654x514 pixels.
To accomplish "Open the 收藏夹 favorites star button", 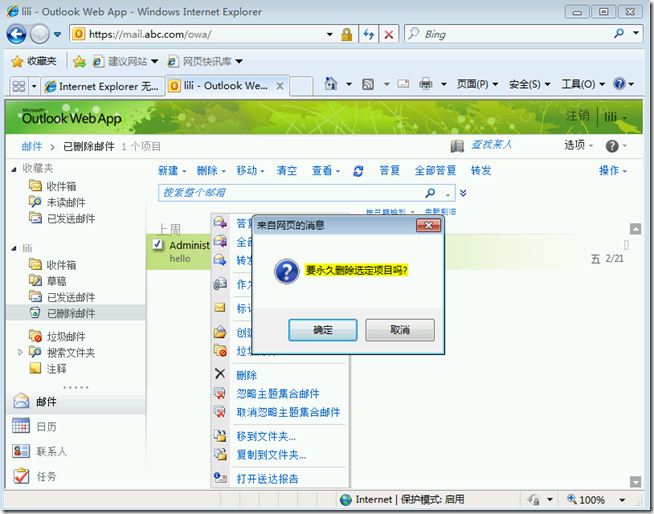I will click(x=34, y=61).
